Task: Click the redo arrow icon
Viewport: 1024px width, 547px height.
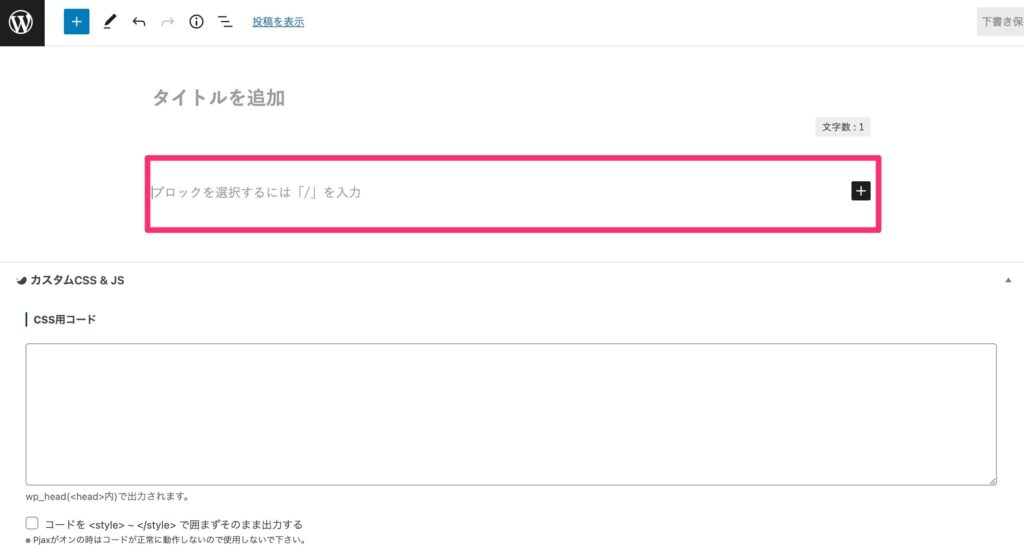Action: coord(168,22)
